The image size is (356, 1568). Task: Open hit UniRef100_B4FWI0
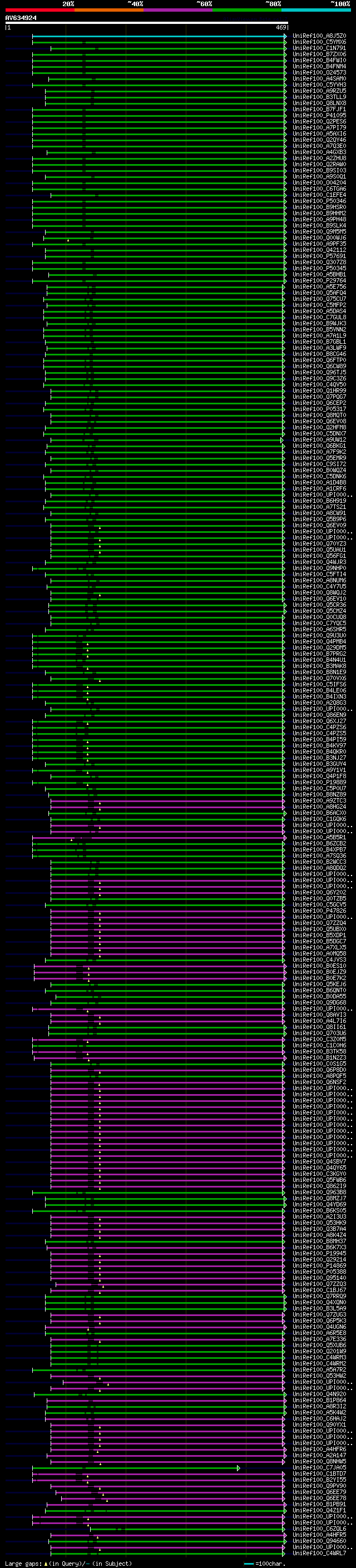point(319,60)
